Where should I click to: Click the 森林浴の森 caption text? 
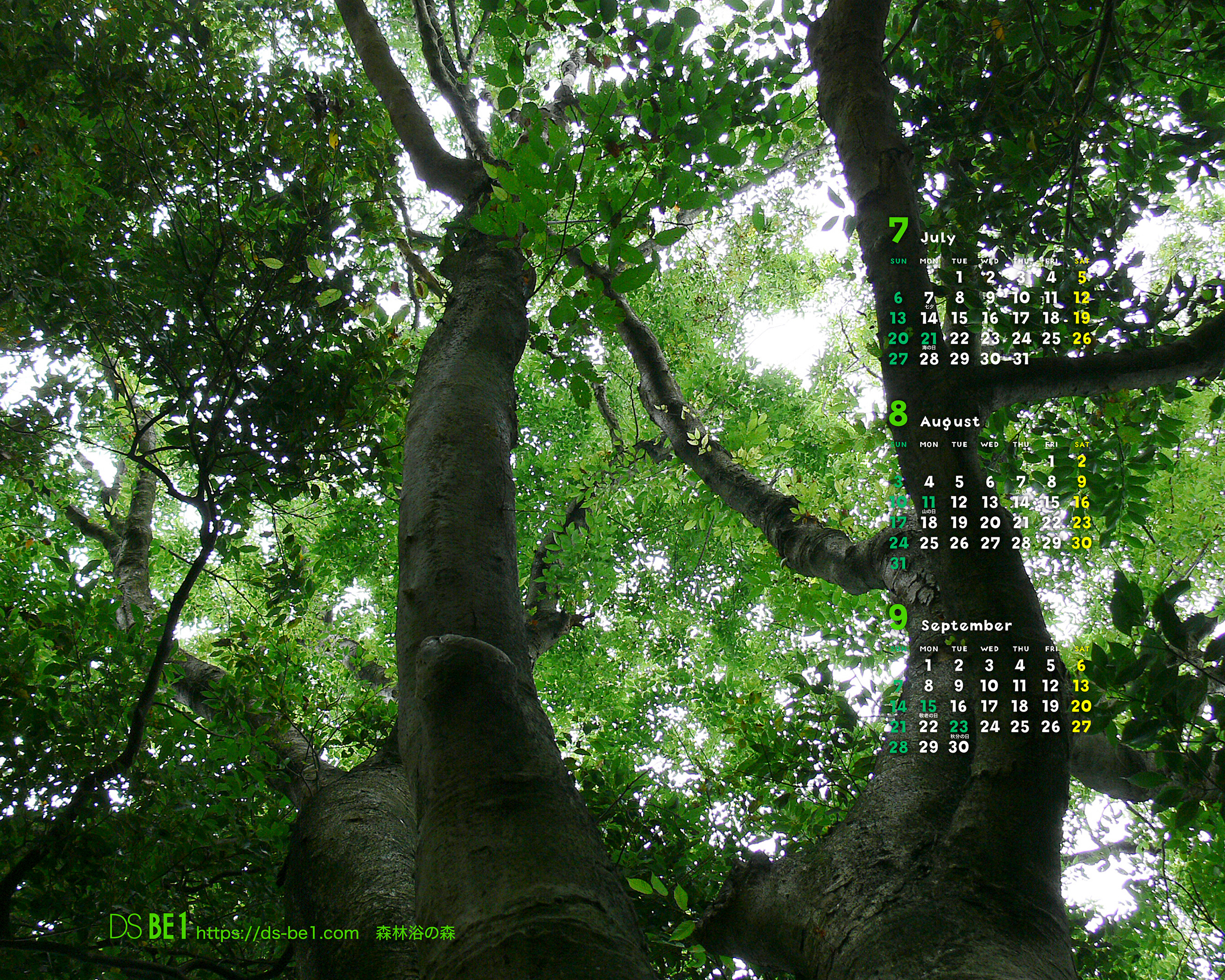click(x=415, y=934)
